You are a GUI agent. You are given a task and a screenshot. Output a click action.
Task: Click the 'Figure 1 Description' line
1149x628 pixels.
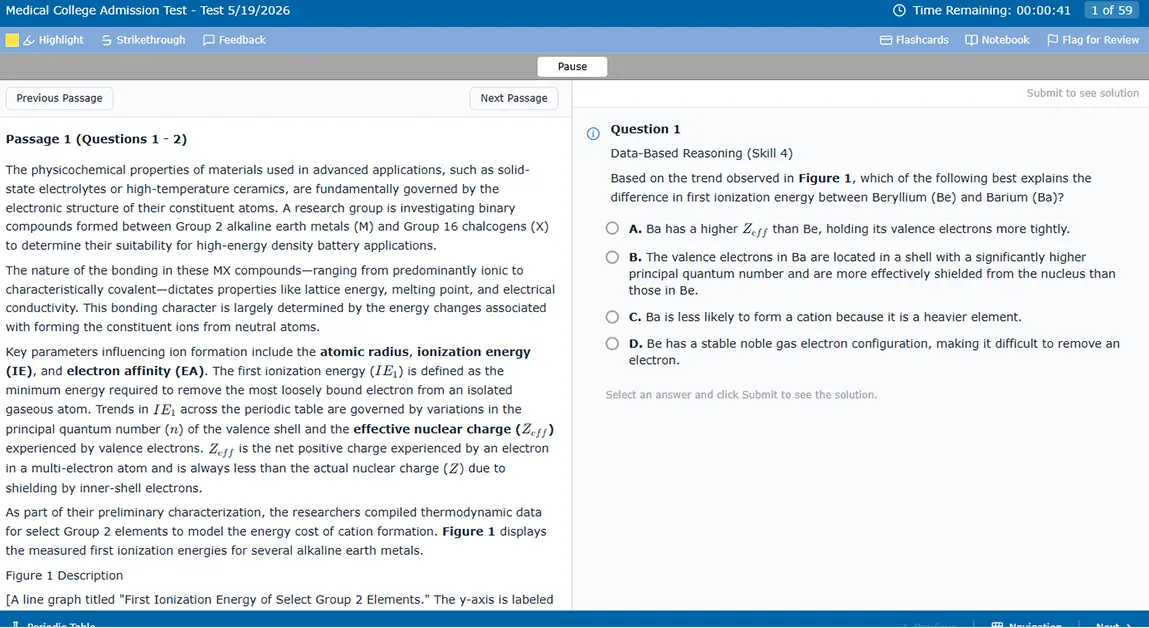pyautogui.click(x=64, y=575)
